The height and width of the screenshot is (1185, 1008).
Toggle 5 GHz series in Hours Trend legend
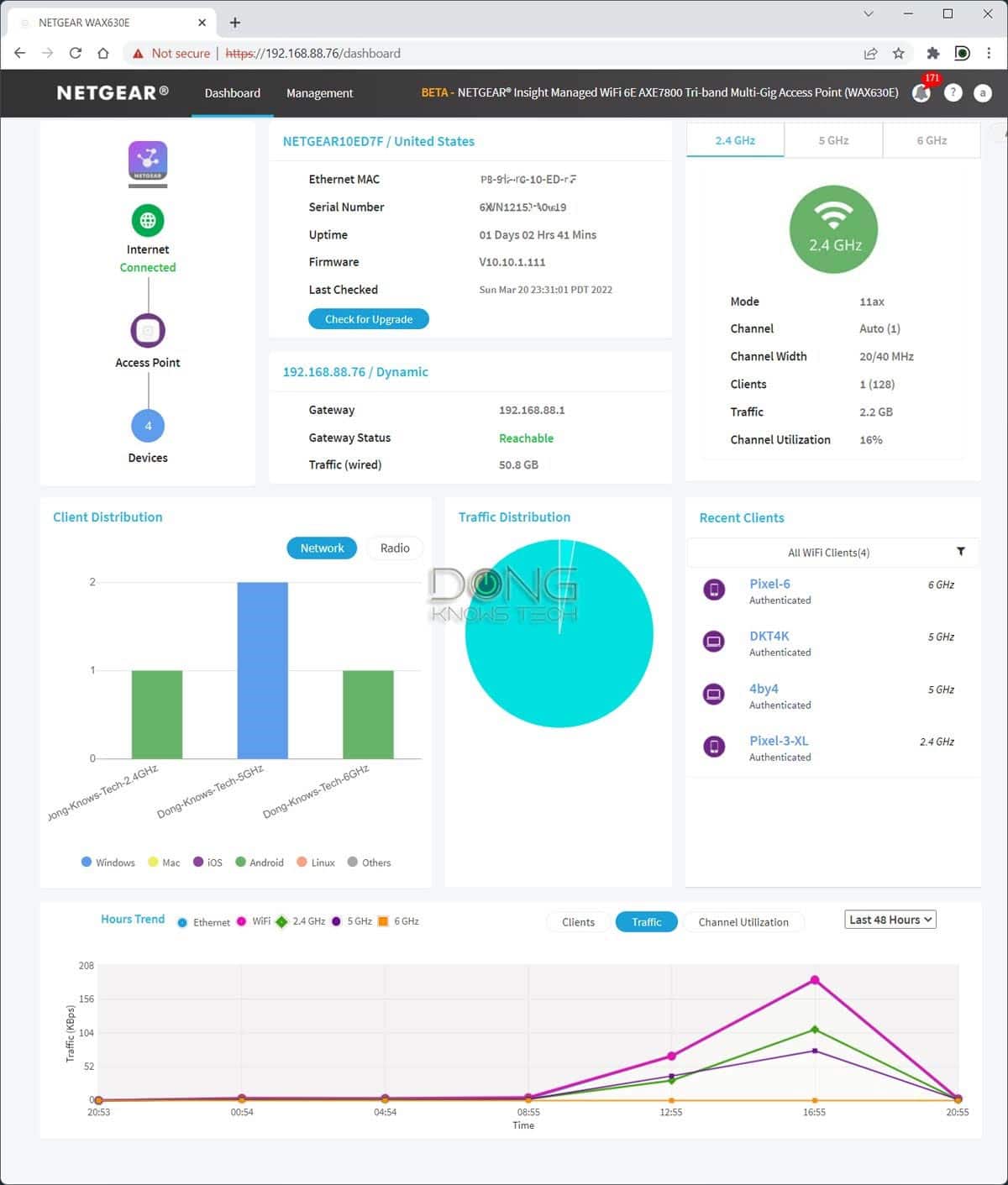pos(352,921)
